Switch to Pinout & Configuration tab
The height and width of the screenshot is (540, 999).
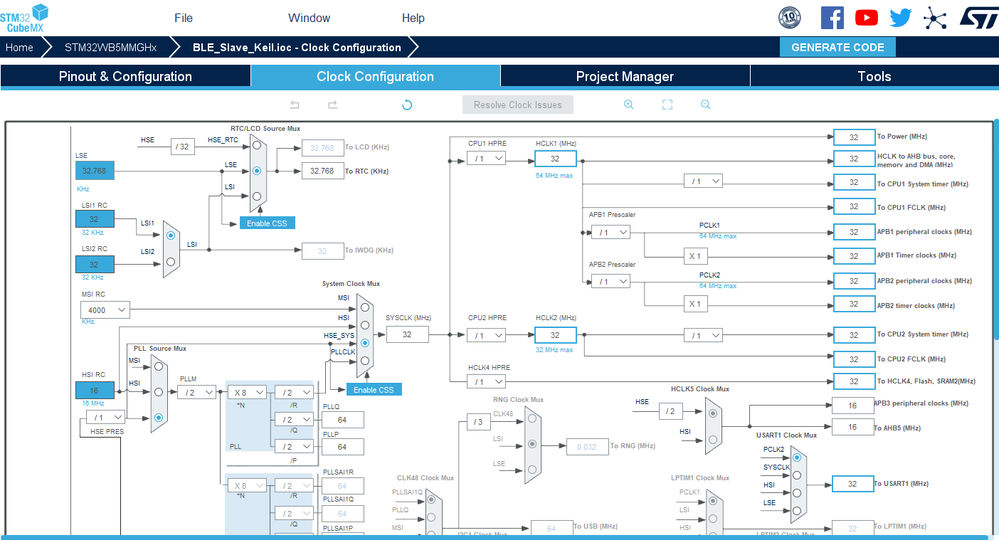(x=126, y=76)
